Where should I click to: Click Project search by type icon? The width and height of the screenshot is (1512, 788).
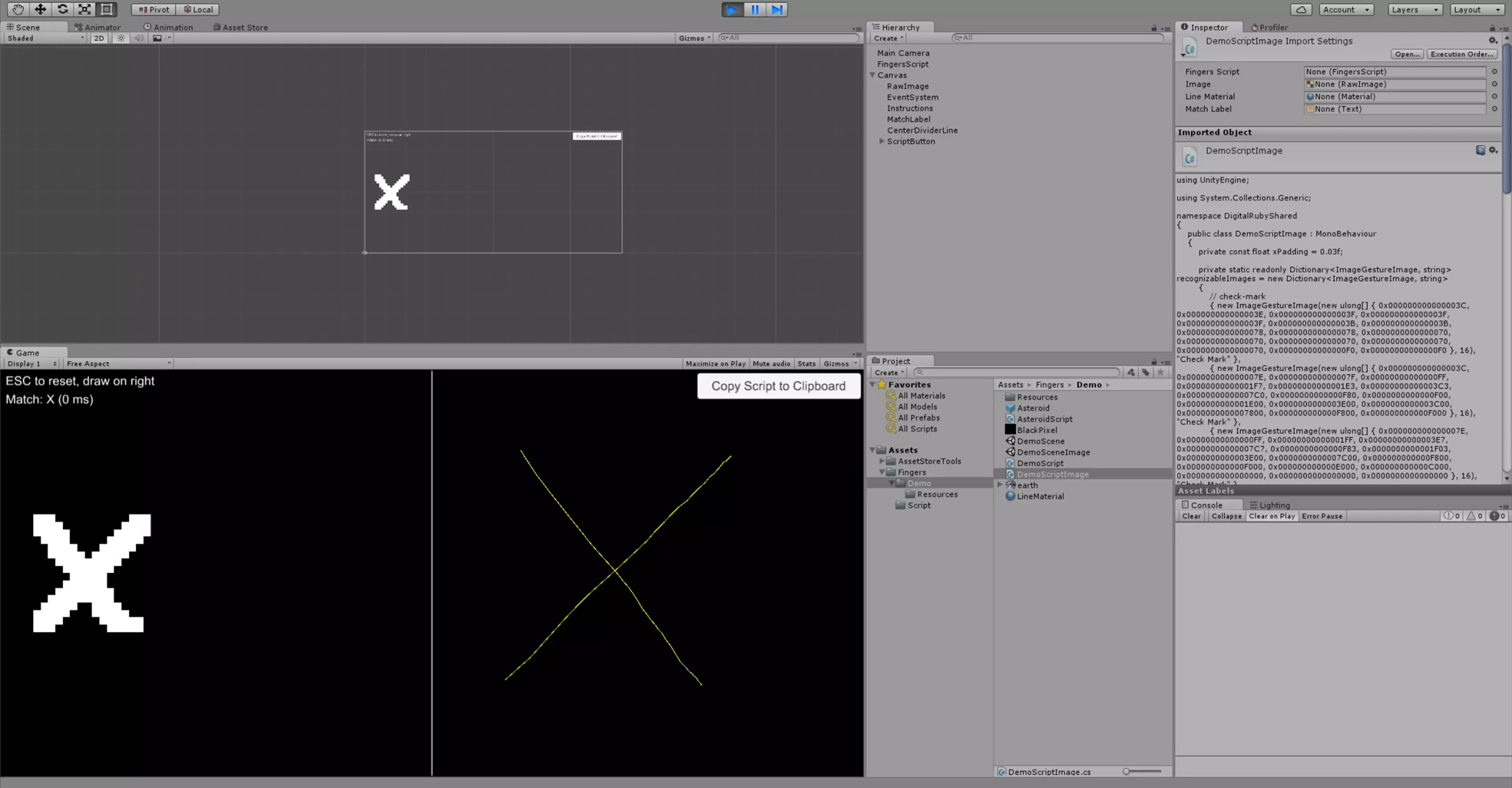coord(1131,372)
